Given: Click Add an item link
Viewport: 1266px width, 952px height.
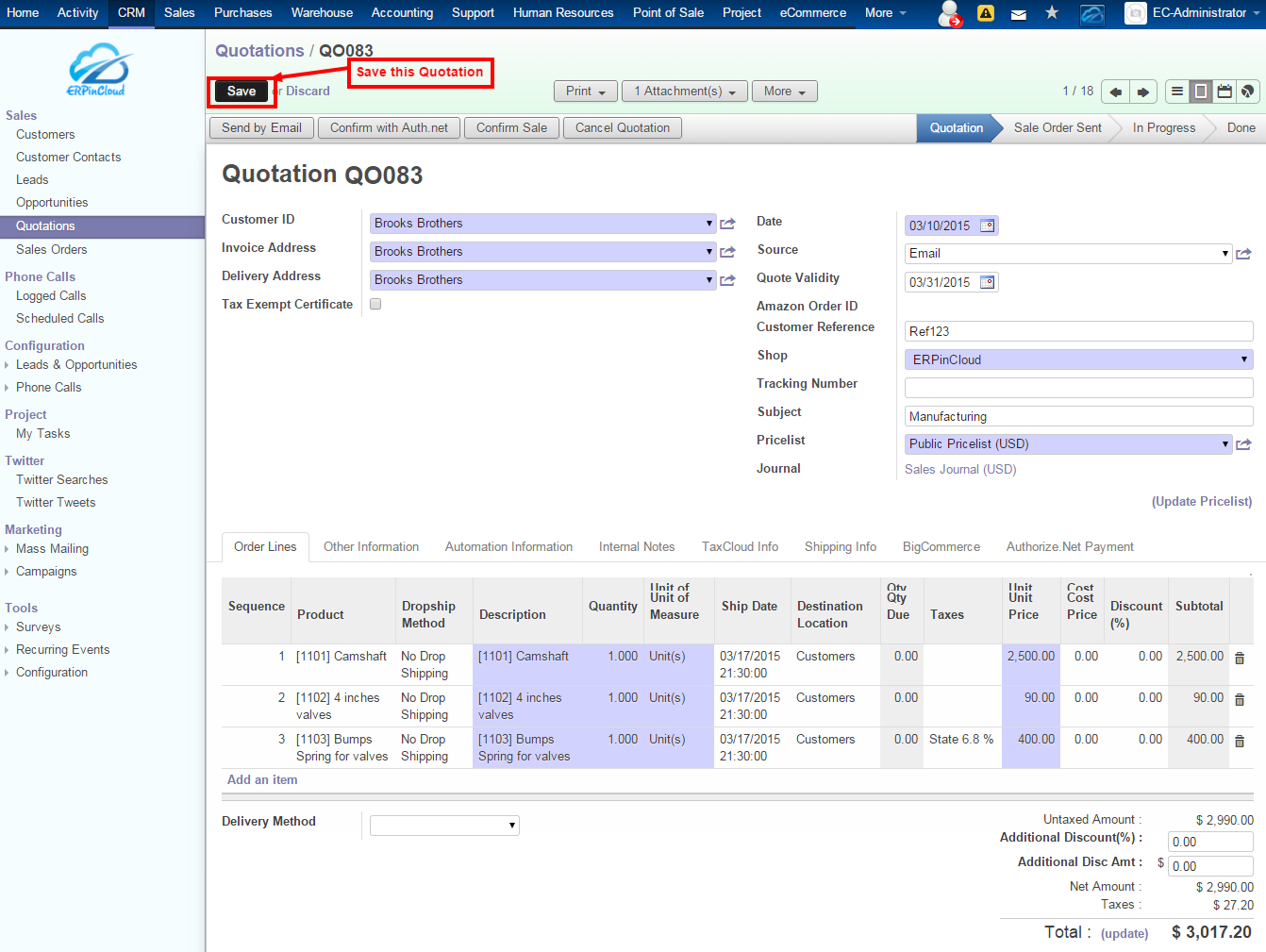Looking at the screenshot, I should coord(262,780).
